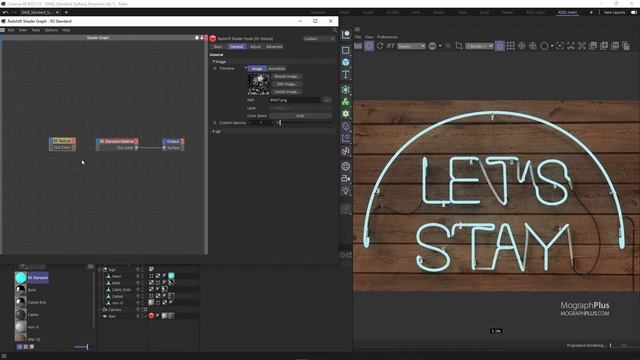Select the Rectangle Selection tool in sidebar

click(x=345, y=50)
